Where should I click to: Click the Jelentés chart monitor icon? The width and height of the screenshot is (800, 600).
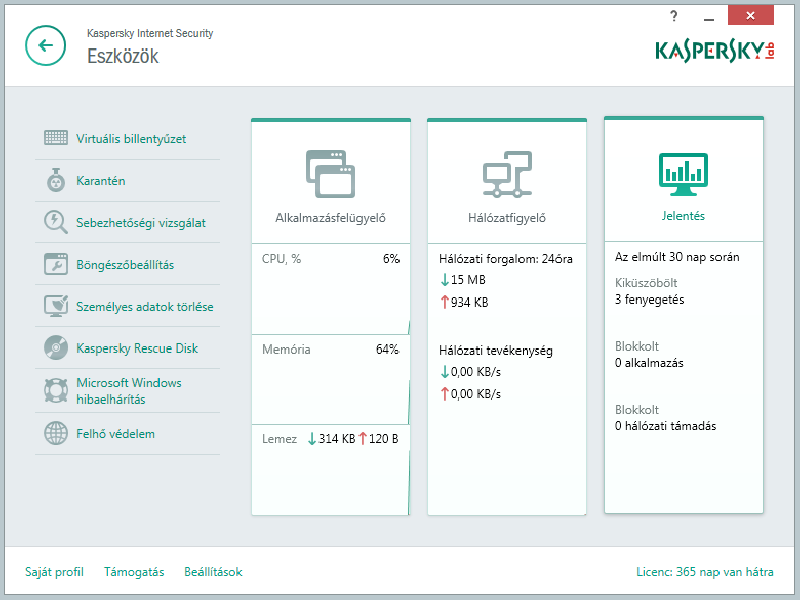(683, 174)
